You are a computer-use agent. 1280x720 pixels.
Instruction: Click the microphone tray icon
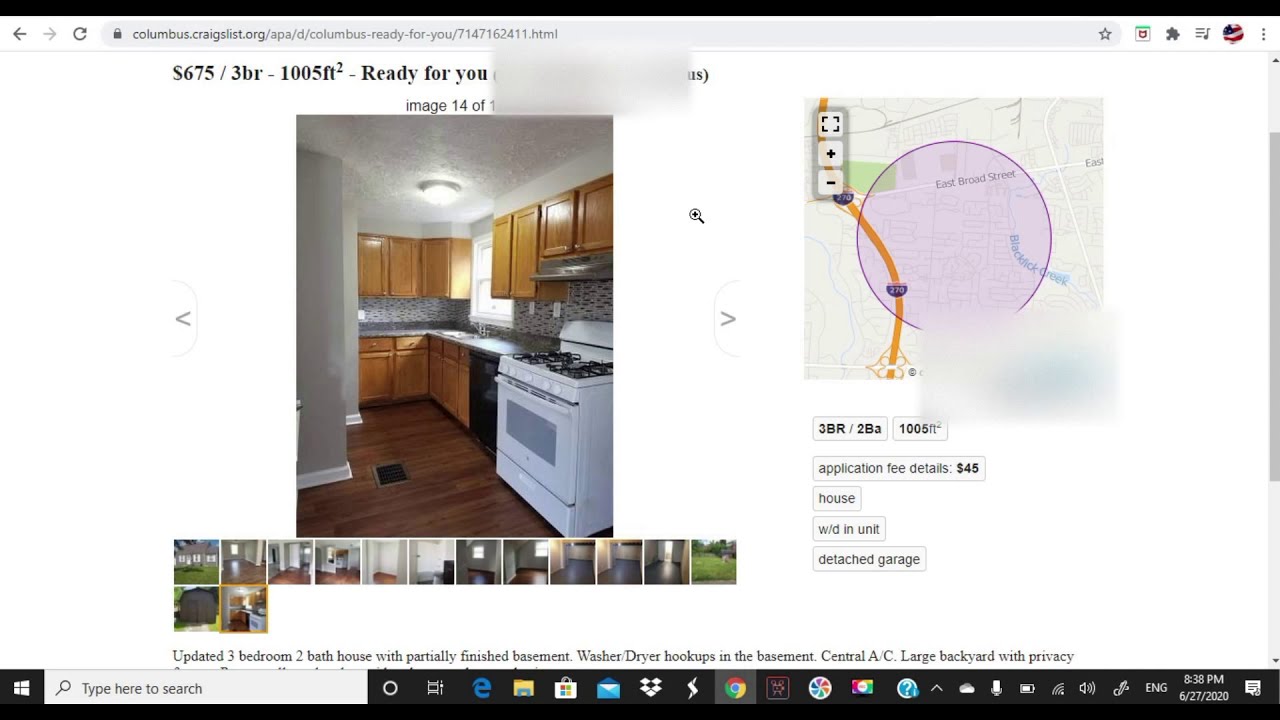point(997,688)
